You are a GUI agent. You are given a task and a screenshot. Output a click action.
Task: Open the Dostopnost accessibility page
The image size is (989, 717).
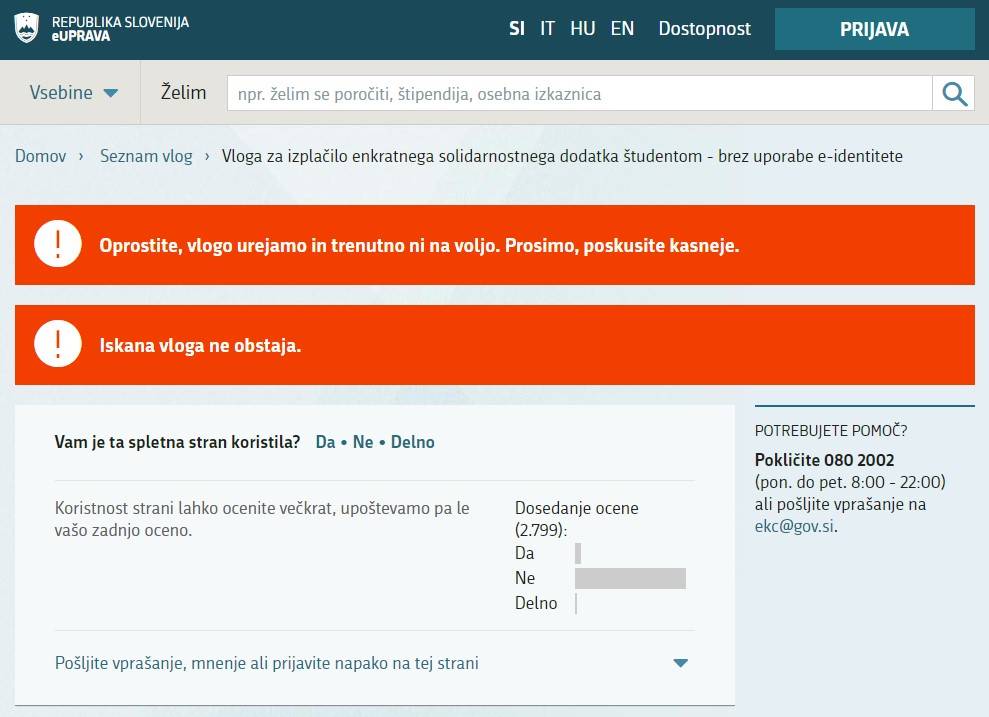704,29
